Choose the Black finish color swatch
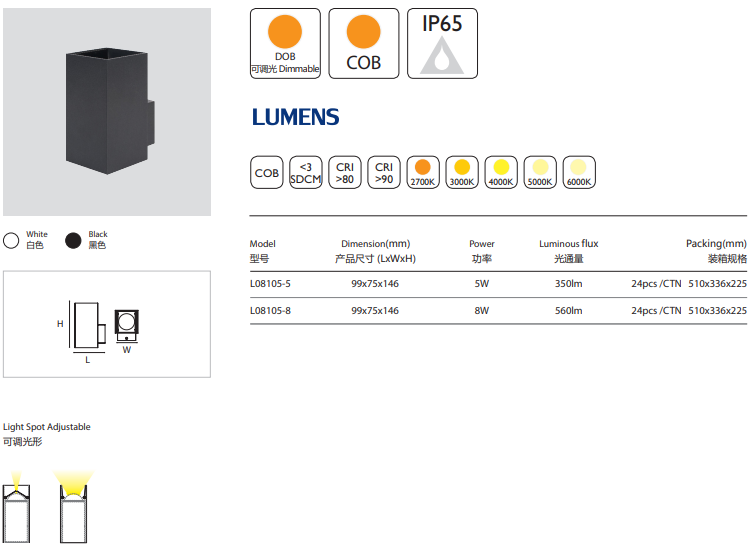This screenshot has width=753, height=551. (73, 240)
